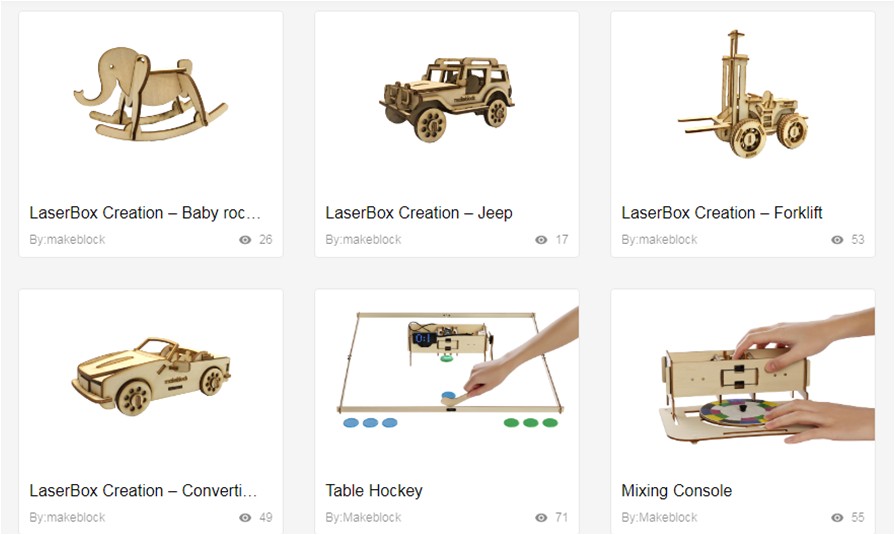895x535 pixels.
Task: Open the LaserBox Creation – Baby roc… title
Action: (145, 213)
